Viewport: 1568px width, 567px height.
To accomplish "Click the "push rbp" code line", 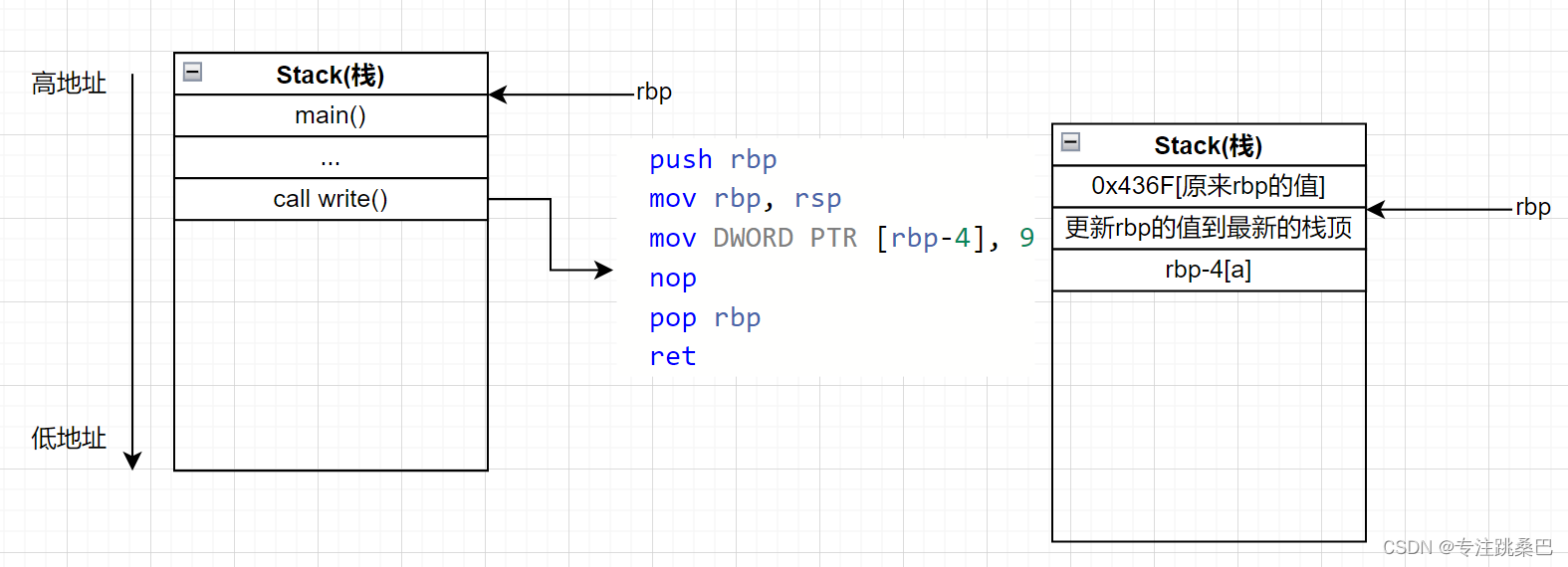I will [712, 160].
